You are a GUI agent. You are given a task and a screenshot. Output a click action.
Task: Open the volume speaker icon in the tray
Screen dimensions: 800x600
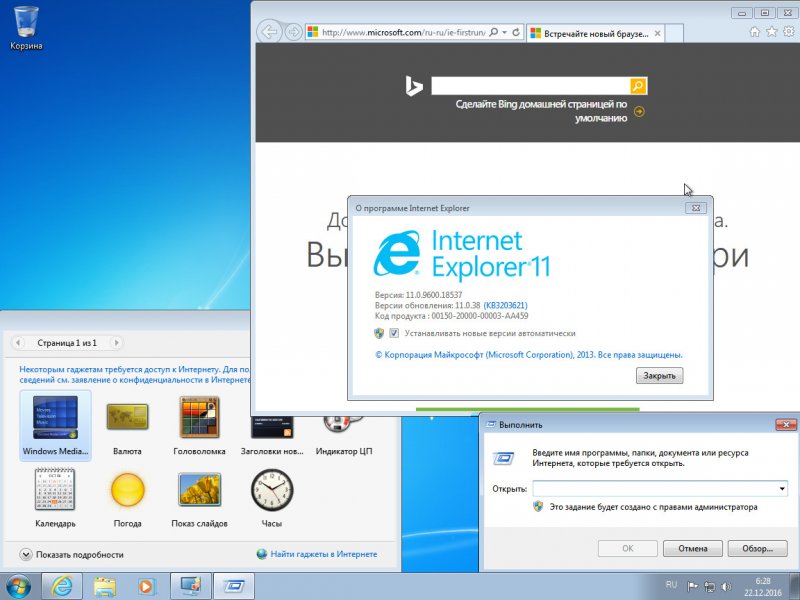726,587
